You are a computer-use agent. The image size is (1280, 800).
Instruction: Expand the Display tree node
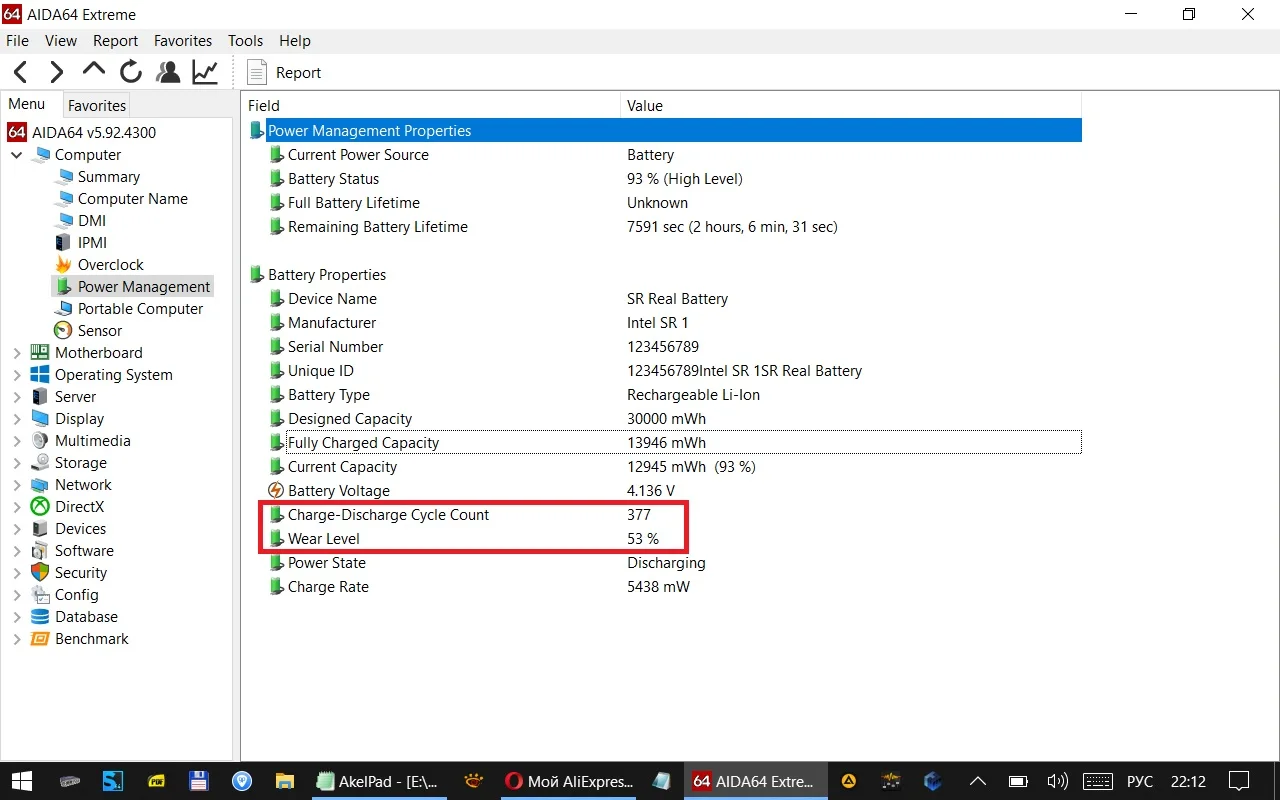(17, 419)
